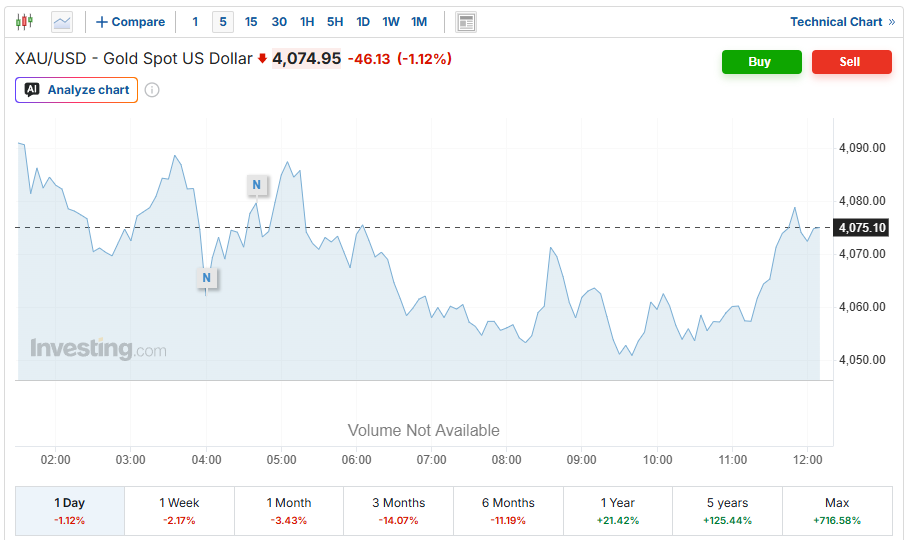
Task: Click the green Buy button
Action: tap(762, 62)
